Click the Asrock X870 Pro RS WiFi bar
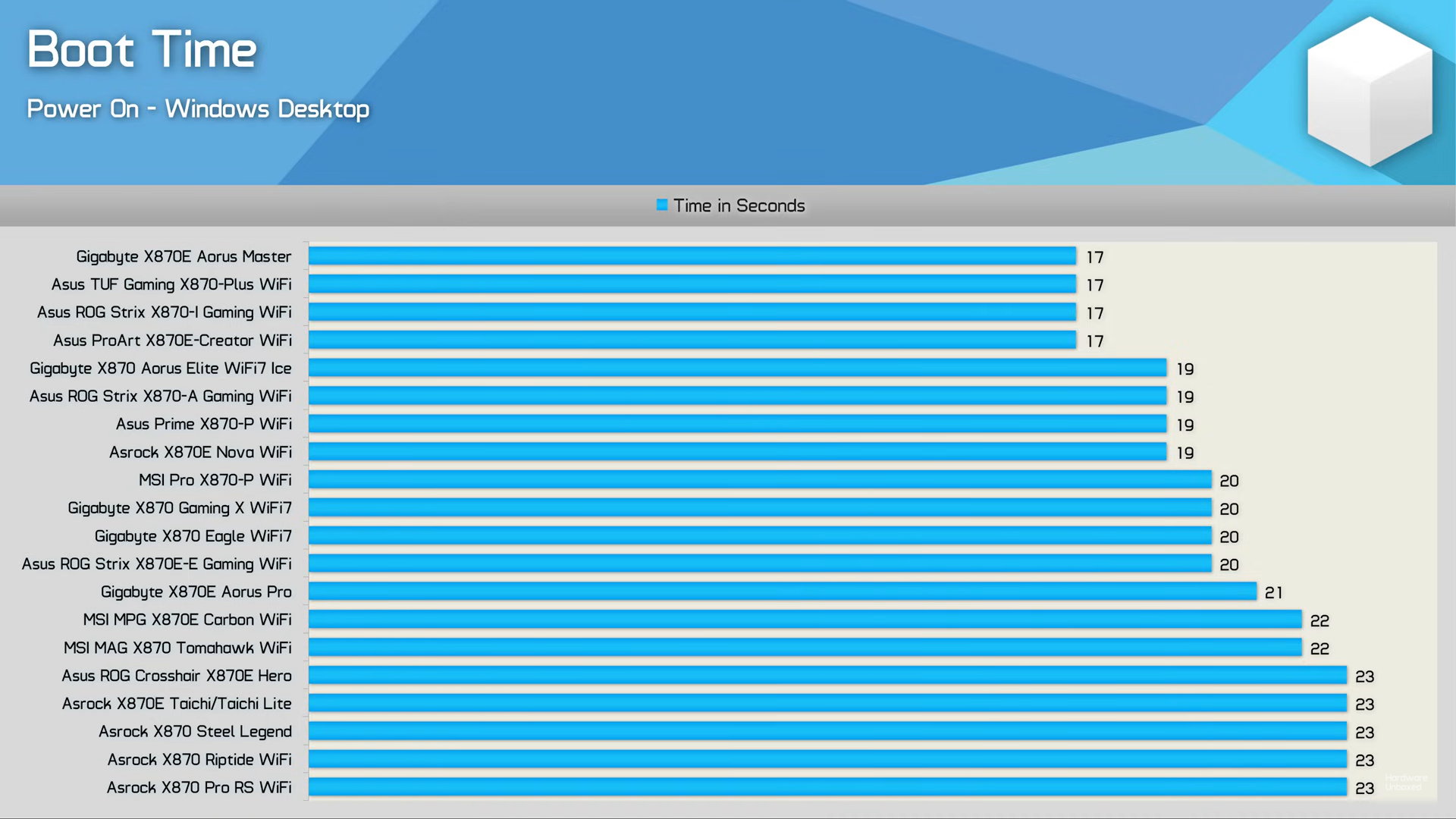Image resolution: width=1456 pixels, height=819 pixels. (827, 787)
